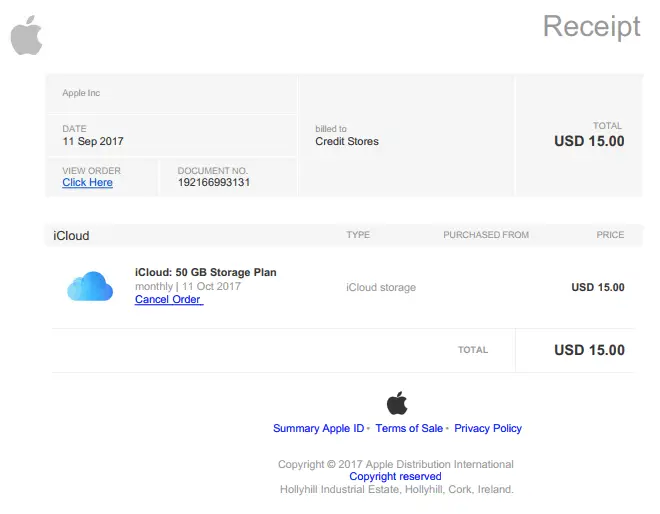
Task: Click the iCloud section heading
Action: pos(71,236)
